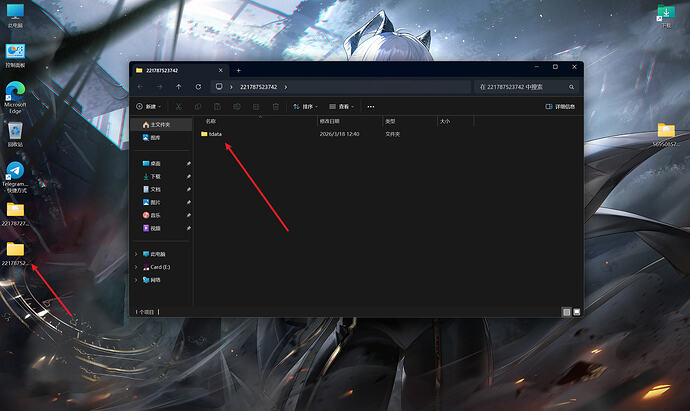The image size is (690, 411).
Task: Open 图库 in sidebar
Action: [x=161, y=138]
